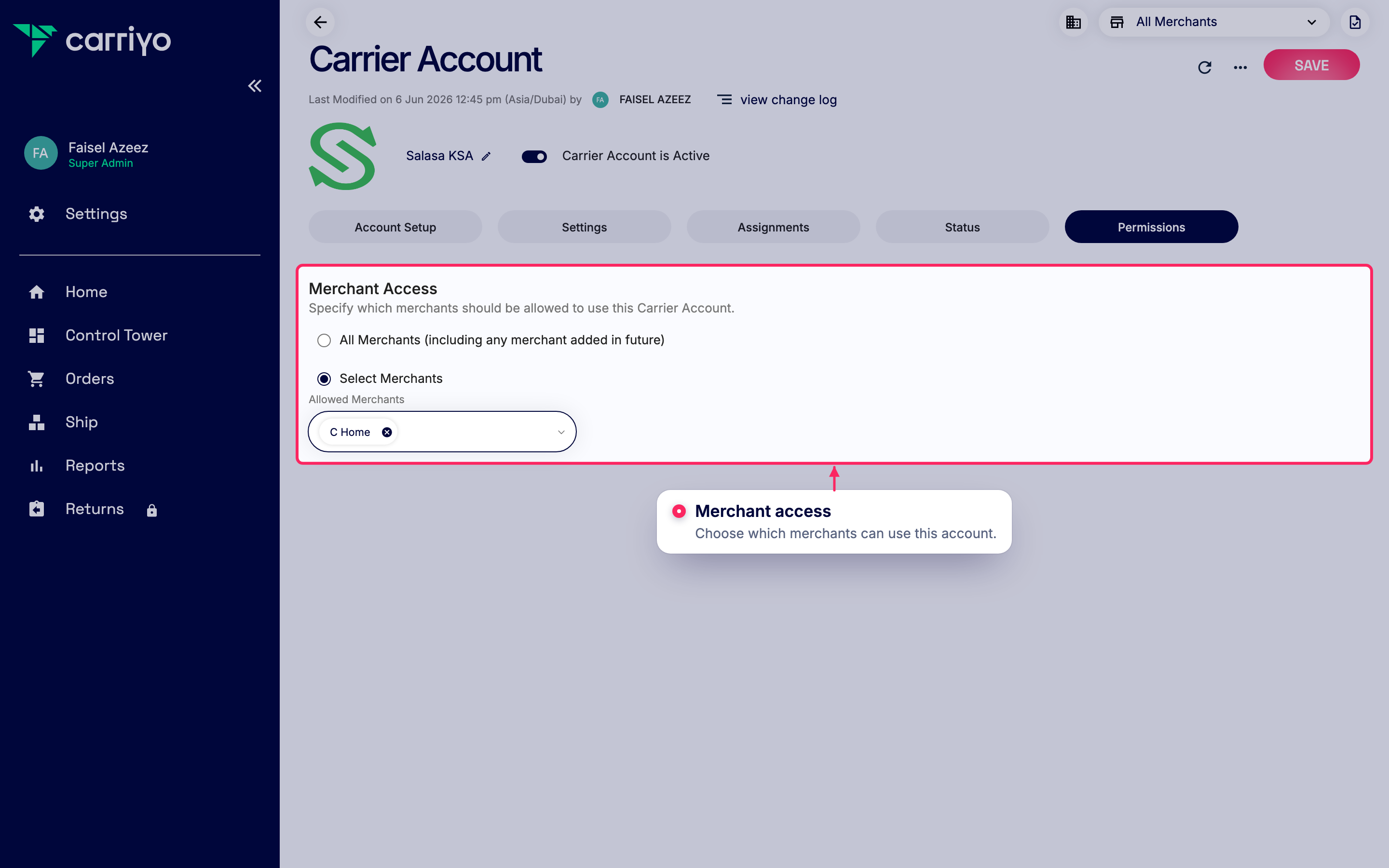Click the building icon in top bar

1073,22
